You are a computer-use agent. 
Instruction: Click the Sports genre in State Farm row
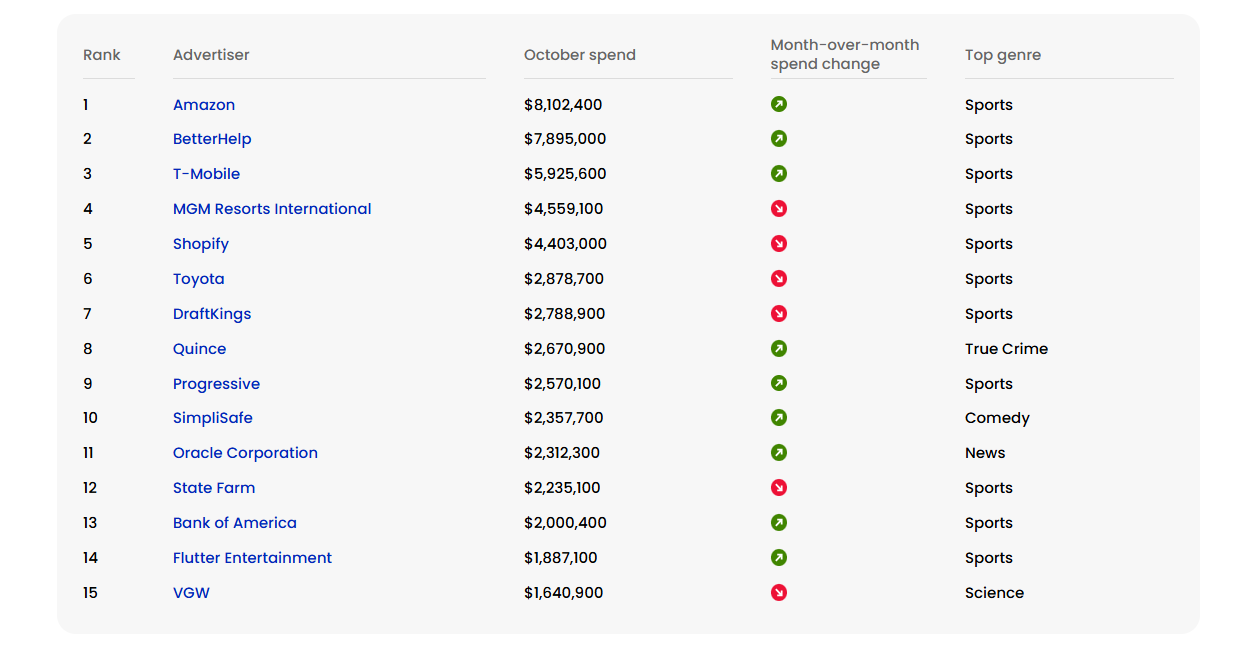(x=989, y=488)
